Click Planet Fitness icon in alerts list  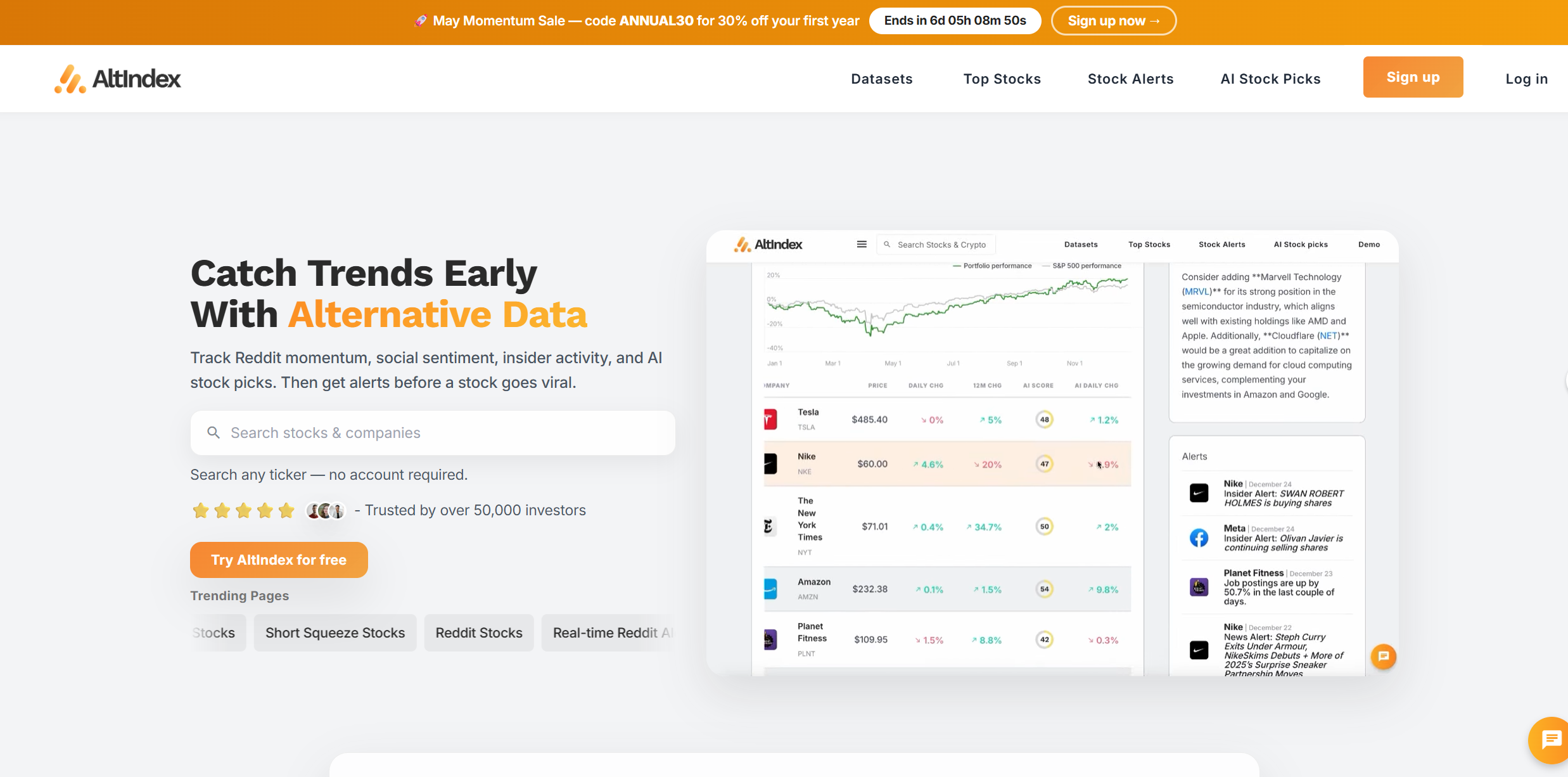click(1199, 587)
